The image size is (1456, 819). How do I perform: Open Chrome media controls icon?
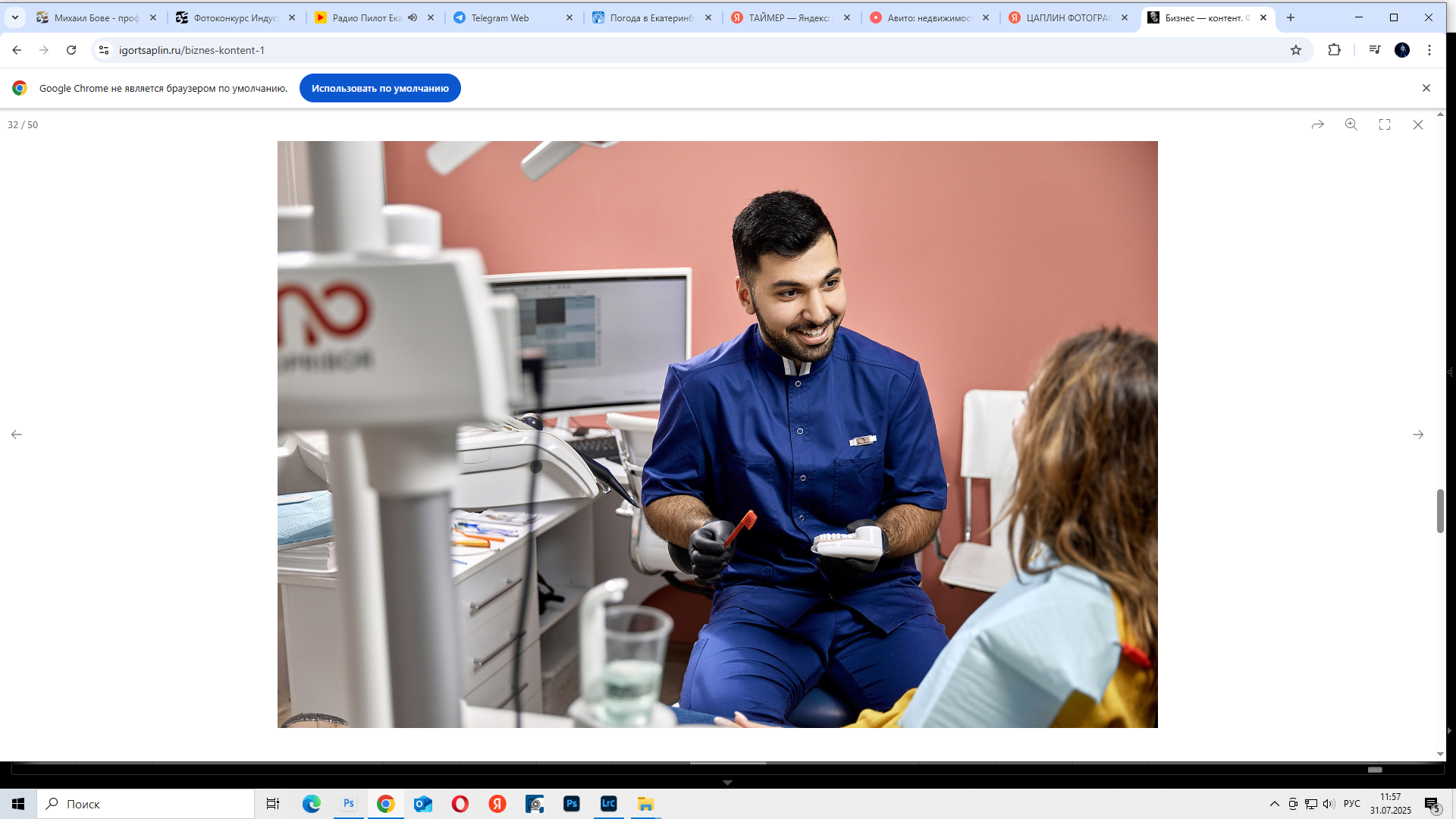(x=1375, y=50)
